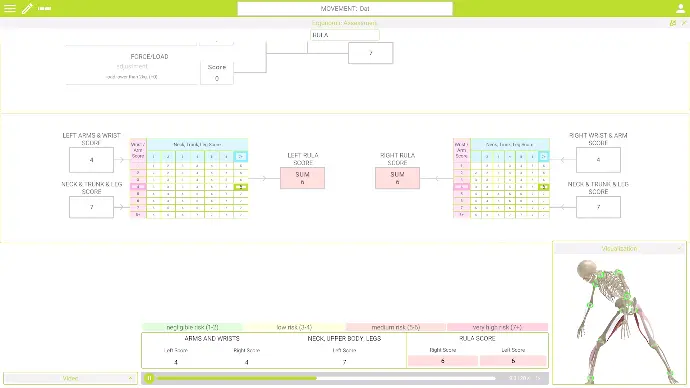This screenshot has height=388, width=690.
Task: Click the skeleton visualization view
Action: click(x=619, y=320)
